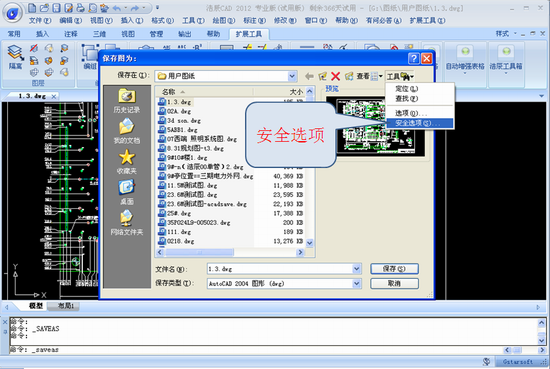Sort the file list by 名称 column
The height and width of the screenshot is (369, 550).
coord(204,92)
